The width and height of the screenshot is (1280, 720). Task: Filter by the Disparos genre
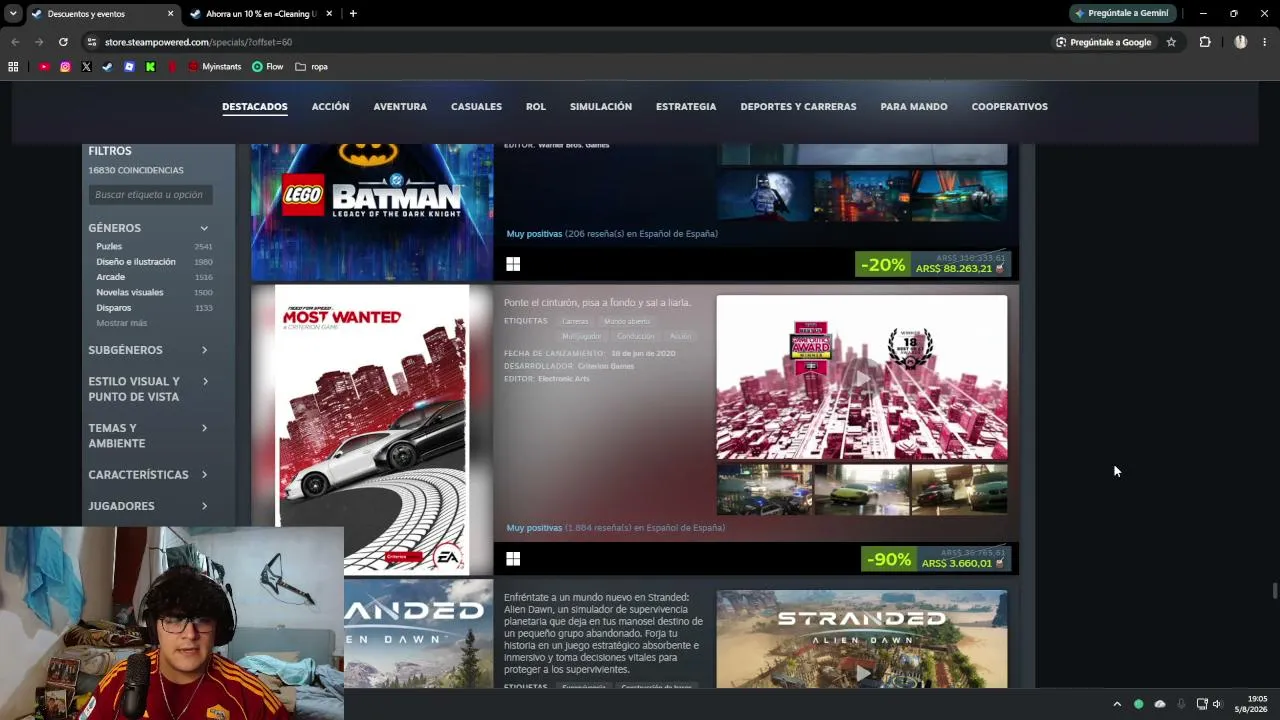114,308
